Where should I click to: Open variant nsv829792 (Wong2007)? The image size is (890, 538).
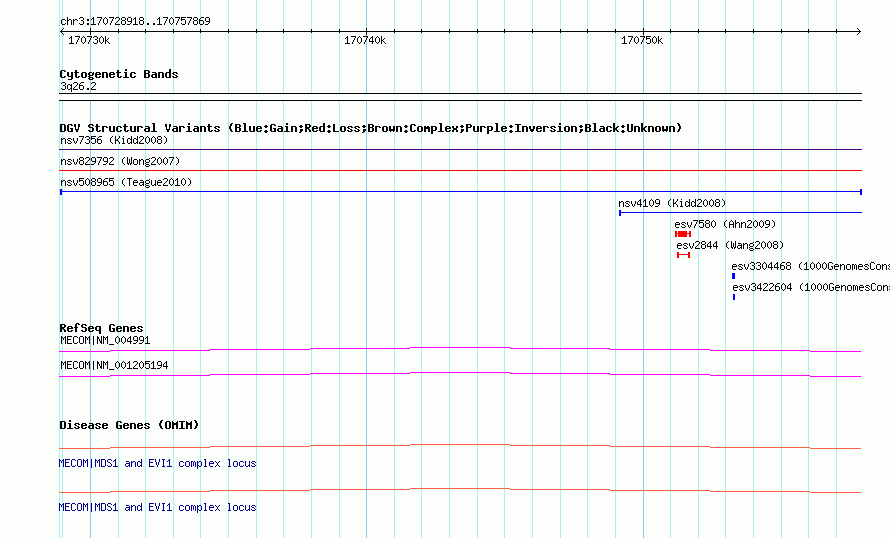pos(120,161)
